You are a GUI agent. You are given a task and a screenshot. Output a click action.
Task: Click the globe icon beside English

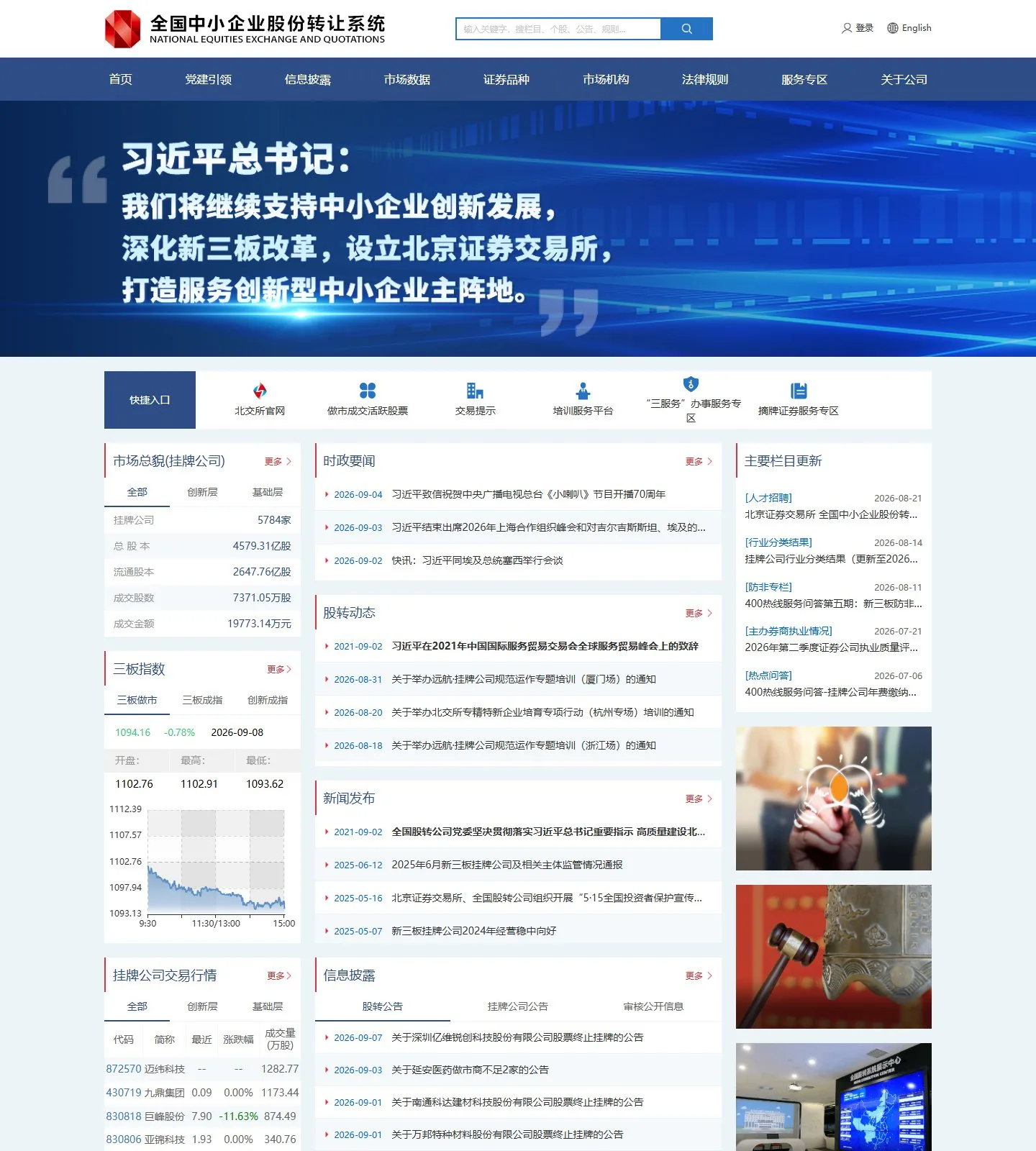tap(893, 28)
